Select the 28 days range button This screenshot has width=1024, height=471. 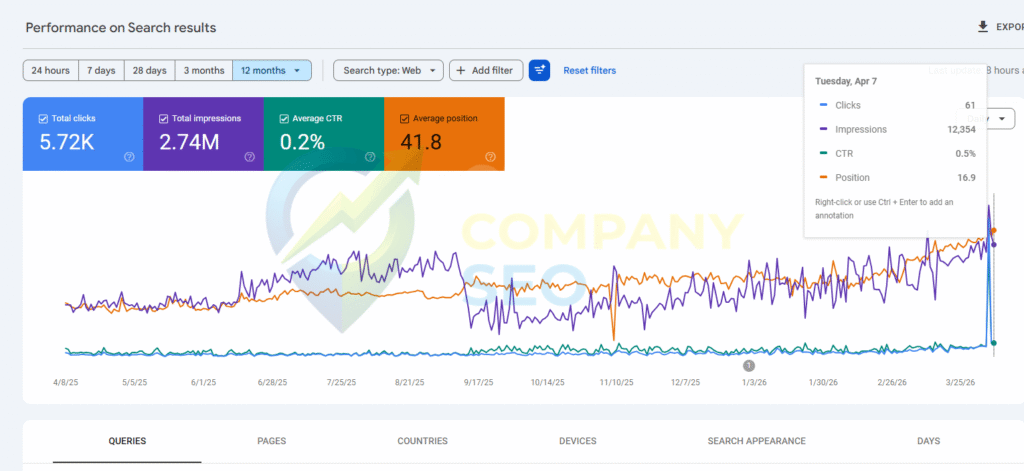pos(150,70)
